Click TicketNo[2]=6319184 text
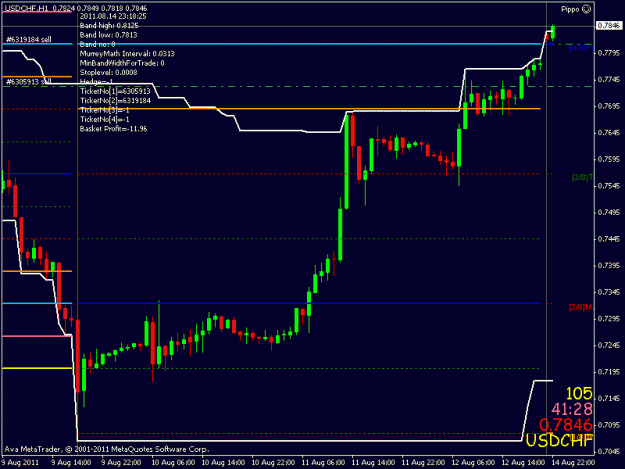The height and width of the screenshot is (469, 625). coord(116,100)
